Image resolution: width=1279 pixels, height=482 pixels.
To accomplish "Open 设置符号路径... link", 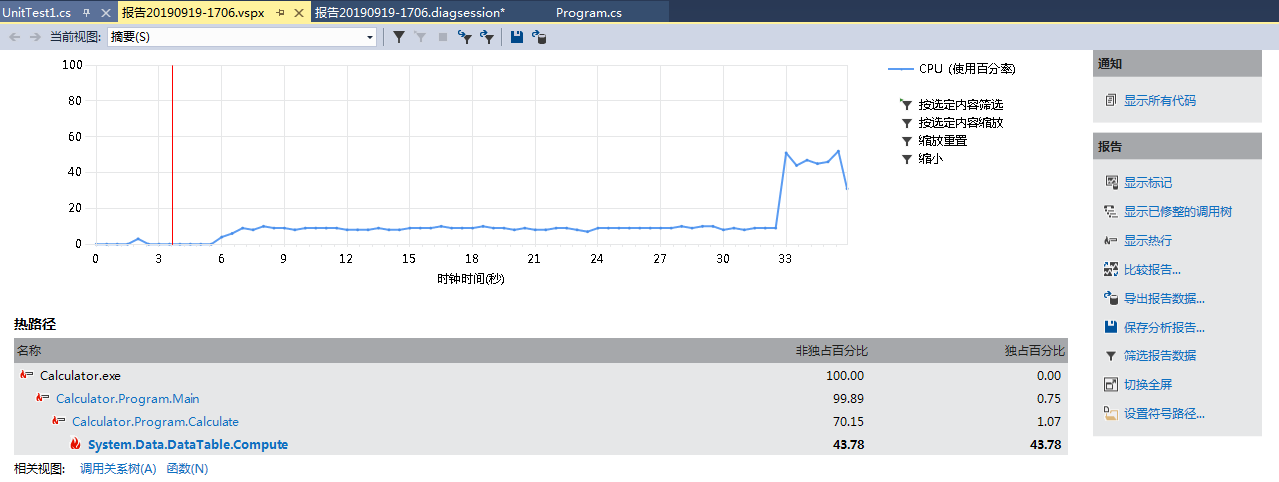I will click(1165, 414).
